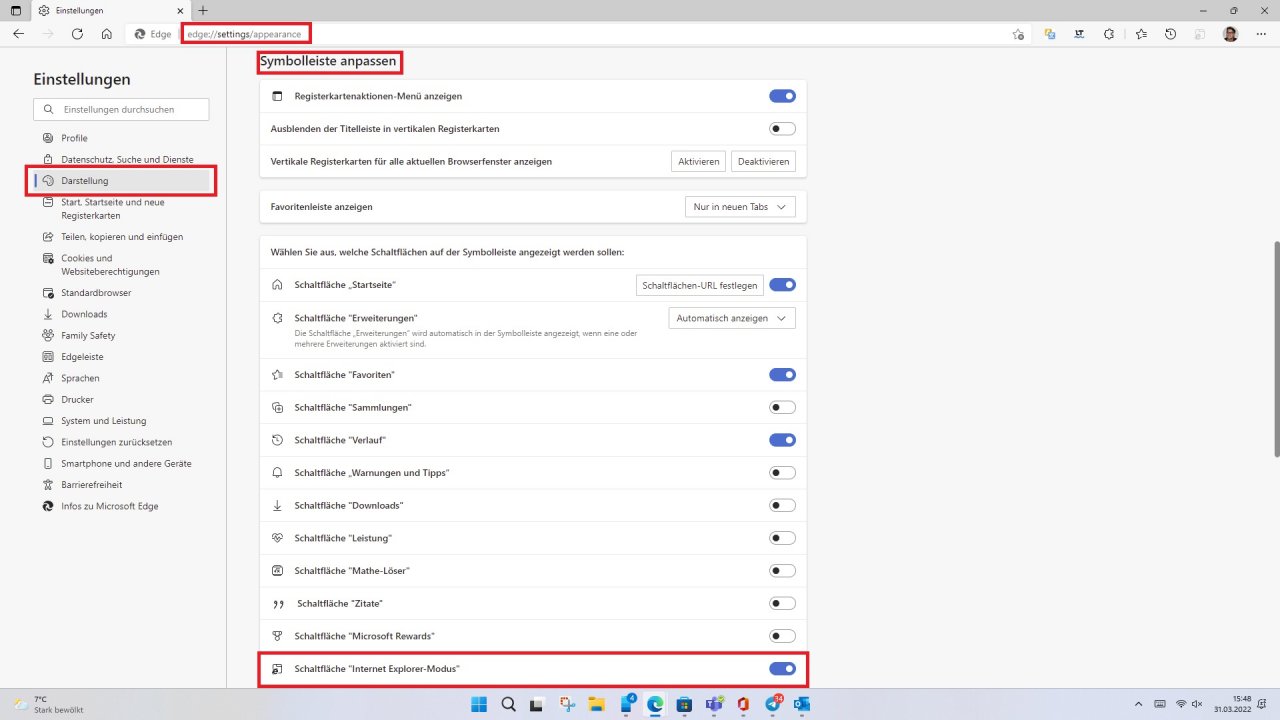Viewport: 1280px width, 720px height.
Task: Click the page vertical scrollbar
Action: pos(1275,348)
